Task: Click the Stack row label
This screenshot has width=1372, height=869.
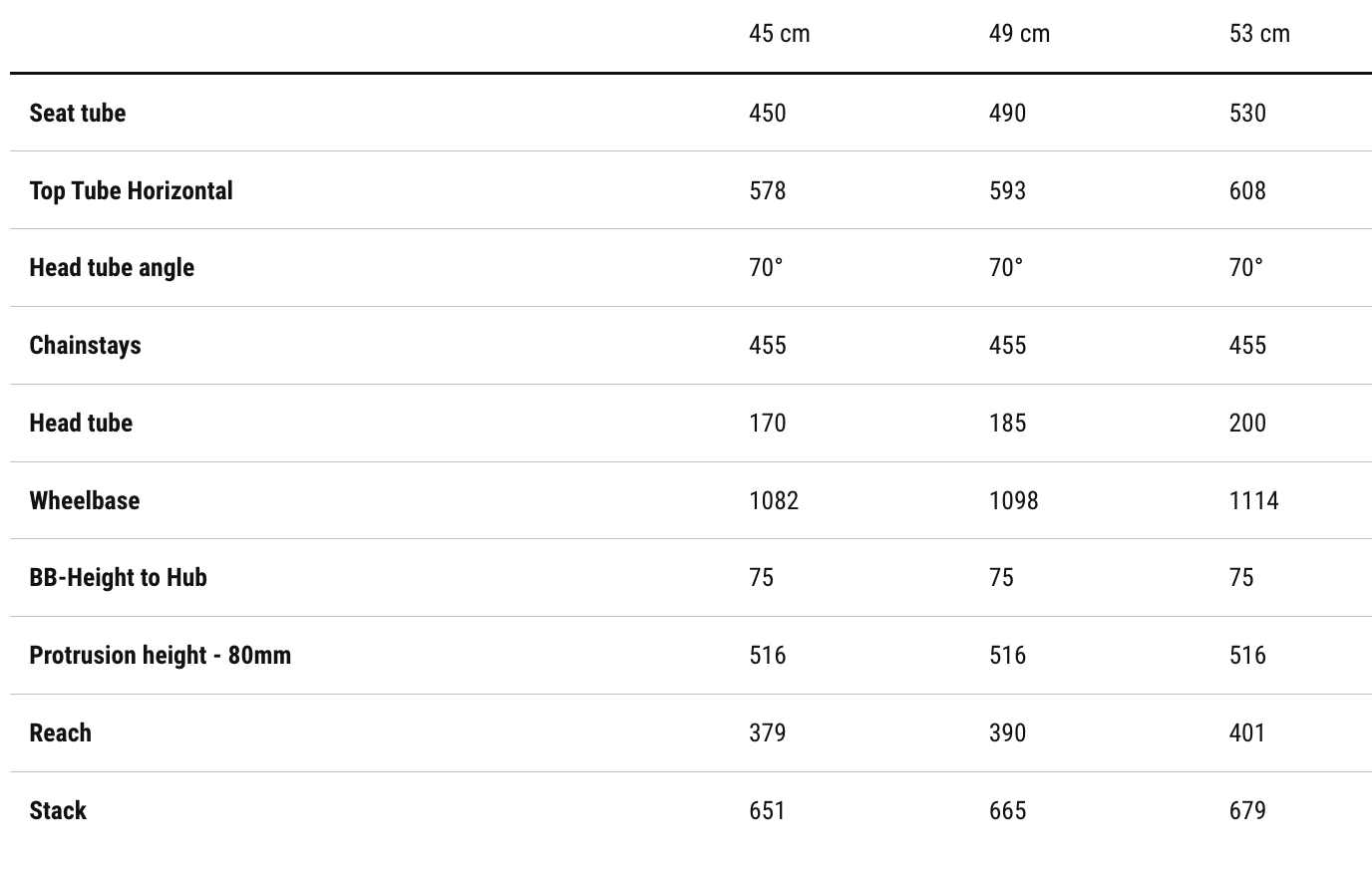Action: coord(58,810)
